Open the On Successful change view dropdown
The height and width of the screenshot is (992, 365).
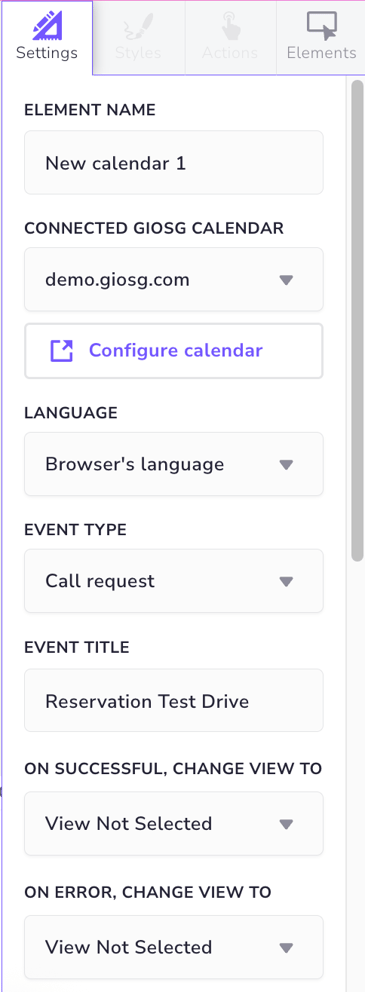click(174, 824)
